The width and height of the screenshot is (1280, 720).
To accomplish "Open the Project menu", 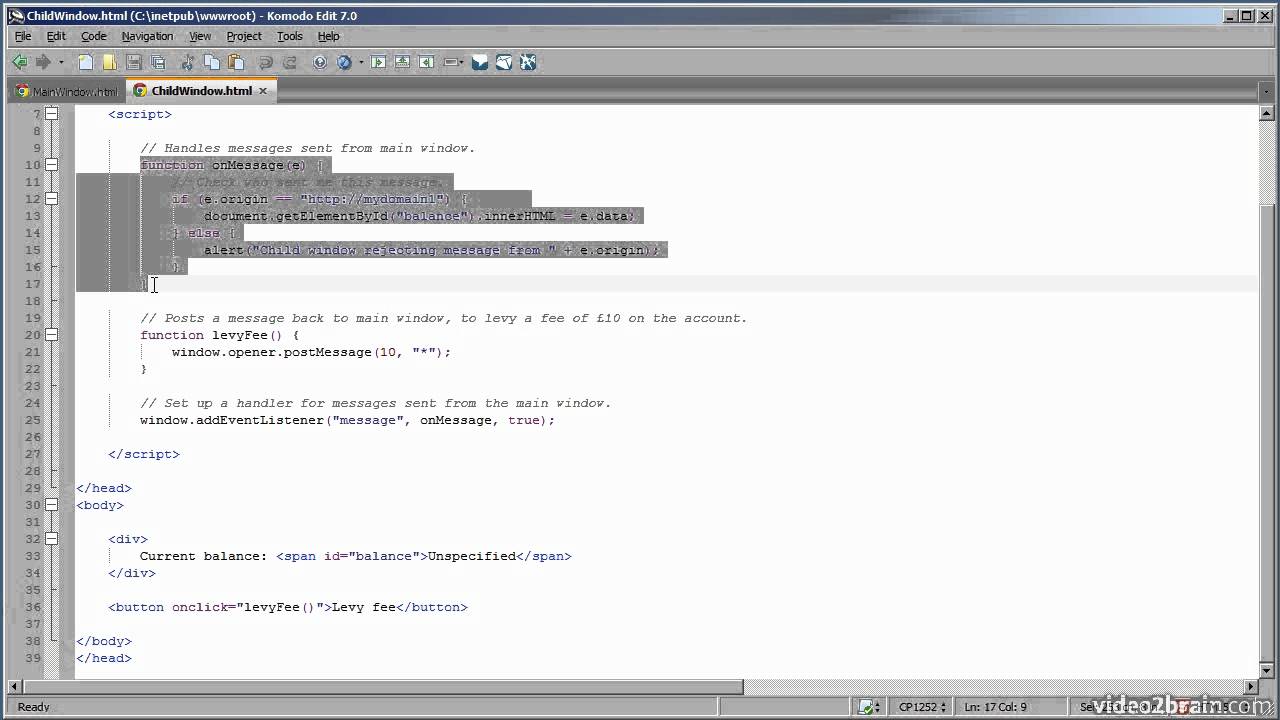I will [244, 36].
